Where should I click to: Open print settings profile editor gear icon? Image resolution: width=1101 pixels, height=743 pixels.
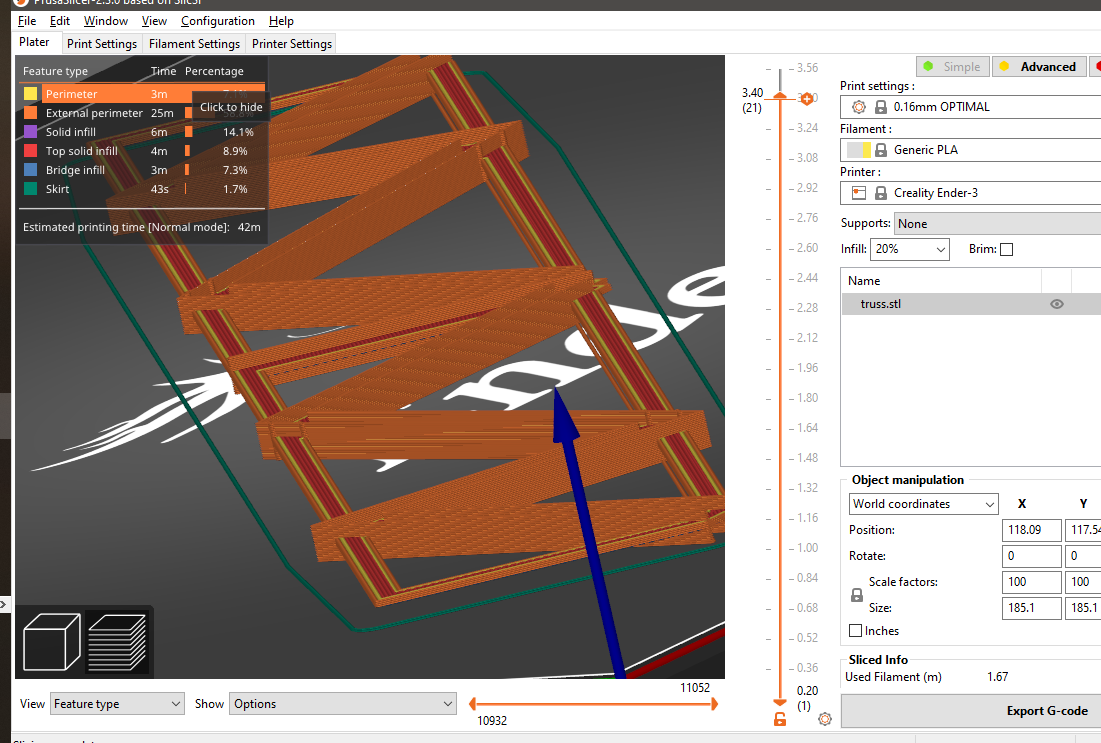pos(857,107)
